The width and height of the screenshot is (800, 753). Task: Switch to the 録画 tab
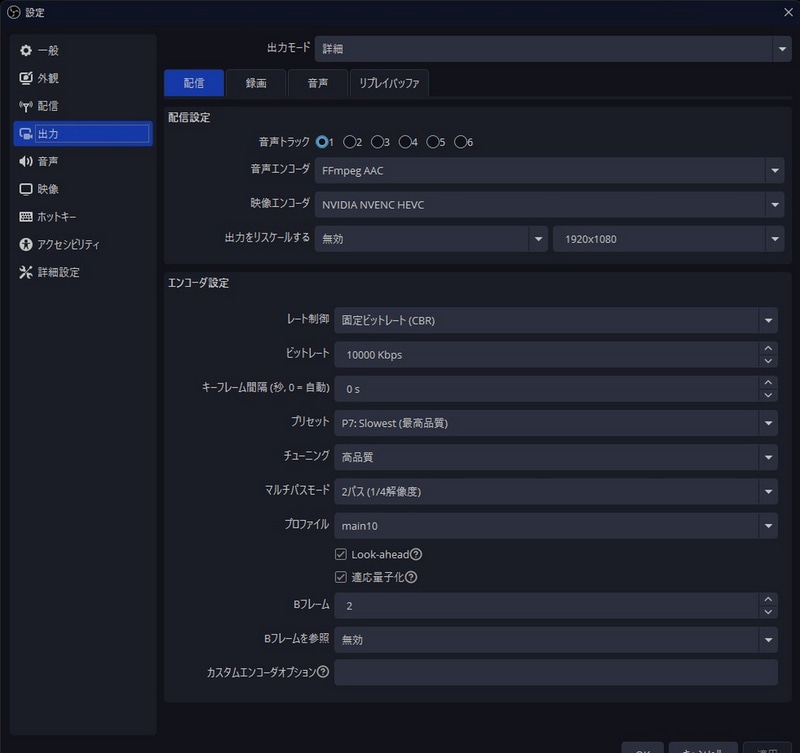click(256, 83)
